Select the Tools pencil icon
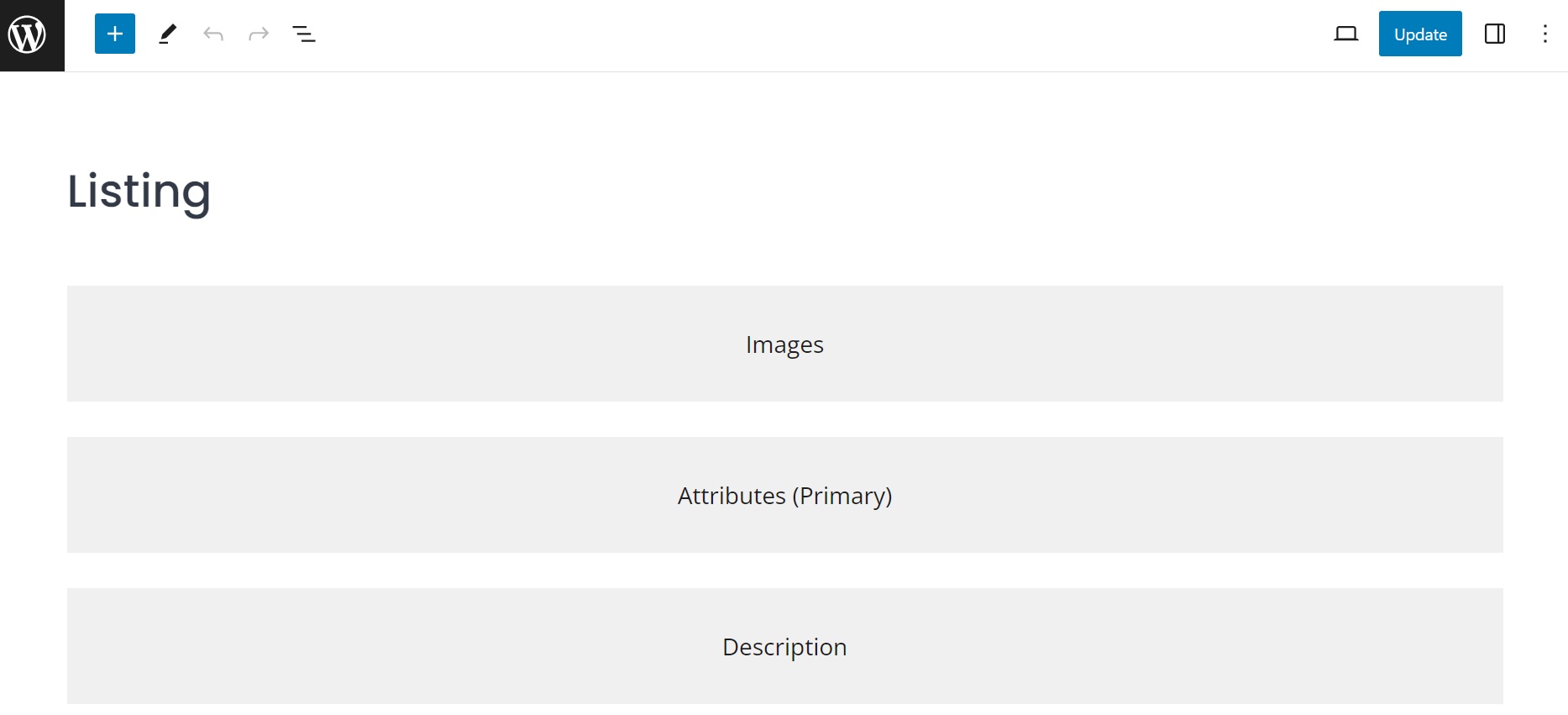Viewport: 1568px width, 715px height. [168, 34]
